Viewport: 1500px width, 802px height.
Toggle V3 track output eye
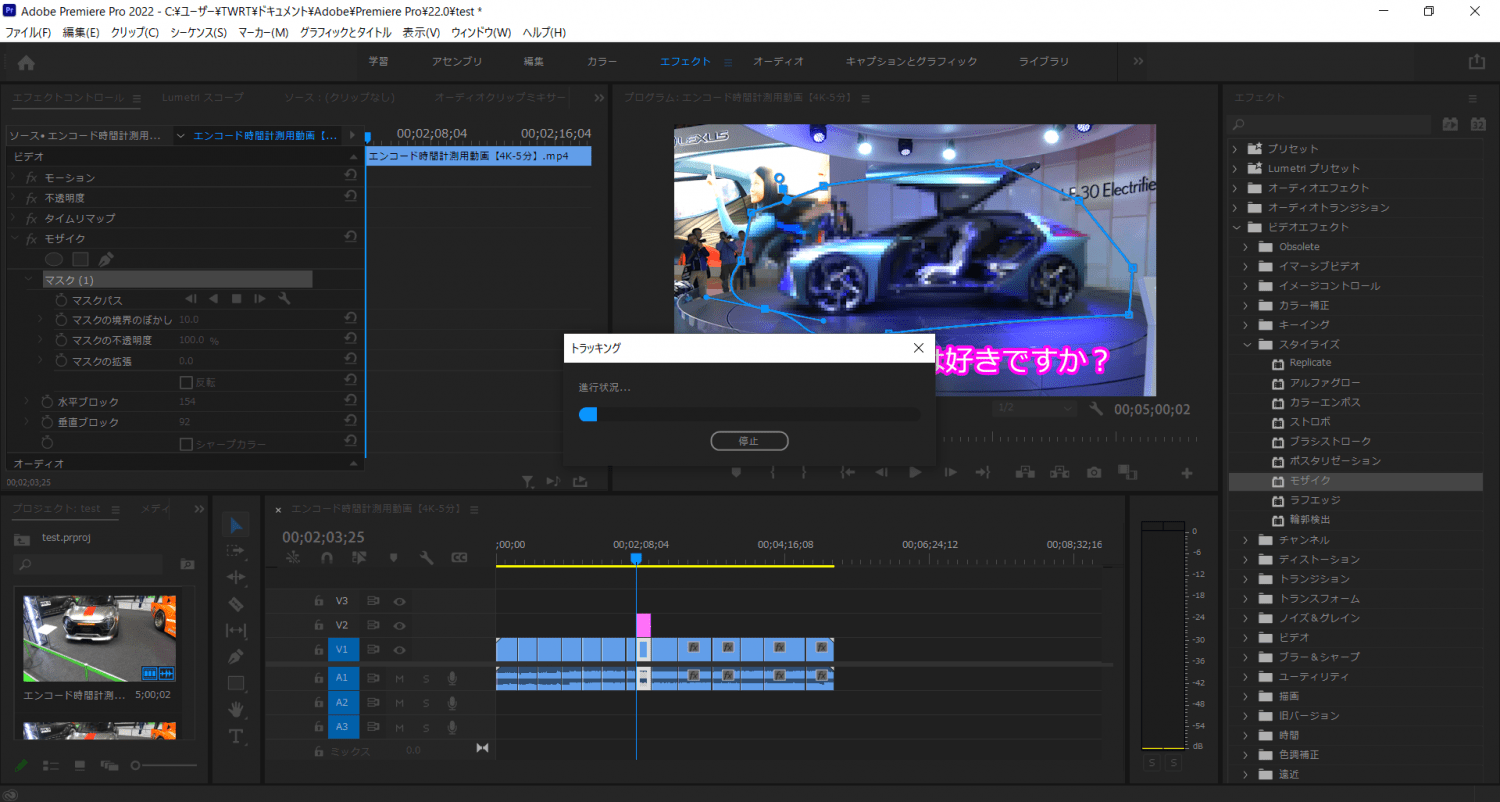pyautogui.click(x=399, y=601)
